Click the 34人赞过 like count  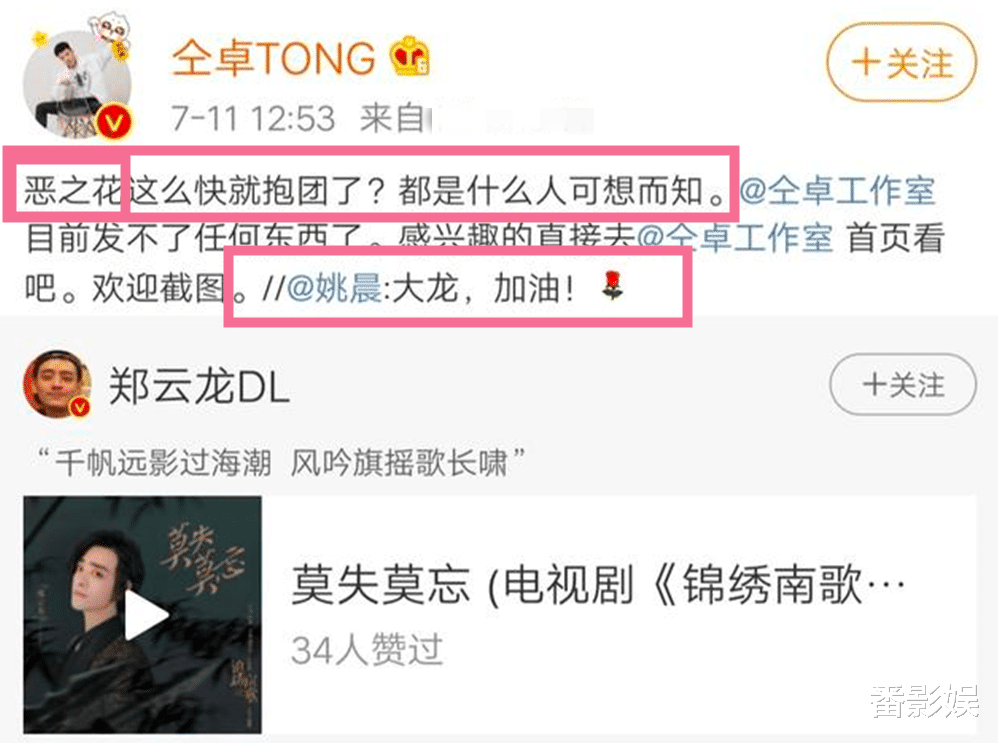pos(367,650)
